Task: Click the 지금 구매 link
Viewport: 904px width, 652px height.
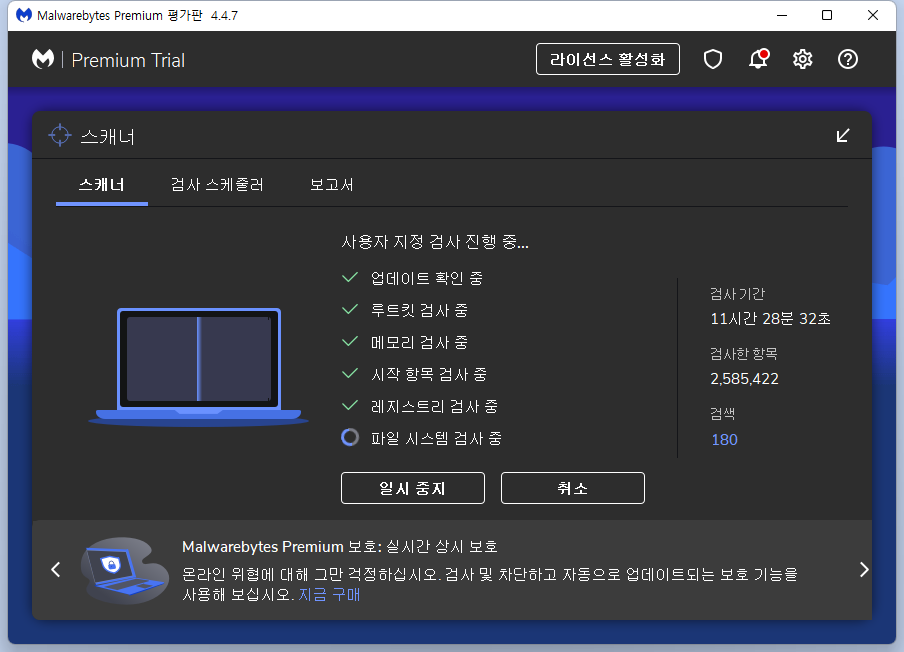Action: pos(329,594)
